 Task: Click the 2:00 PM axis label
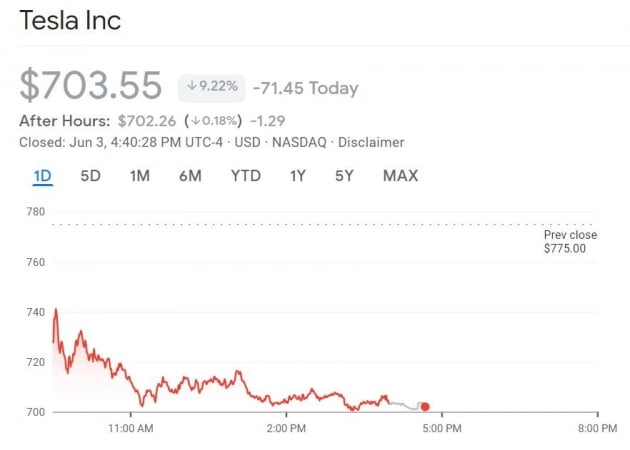pyautogui.click(x=286, y=429)
